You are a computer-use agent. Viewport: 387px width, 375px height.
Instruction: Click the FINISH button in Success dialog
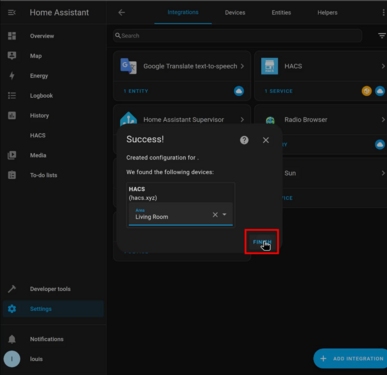click(x=262, y=242)
